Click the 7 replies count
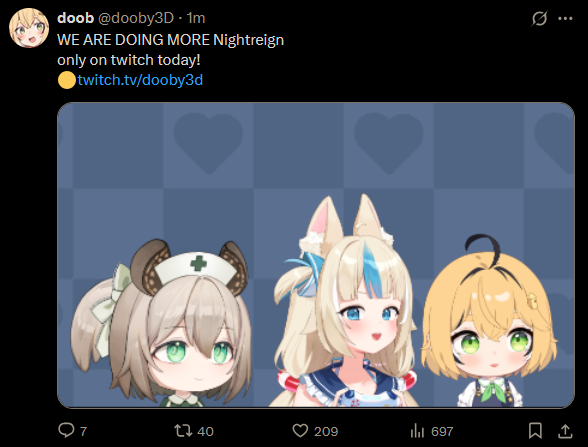The height and width of the screenshot is (447, 588). pos(83,431)
